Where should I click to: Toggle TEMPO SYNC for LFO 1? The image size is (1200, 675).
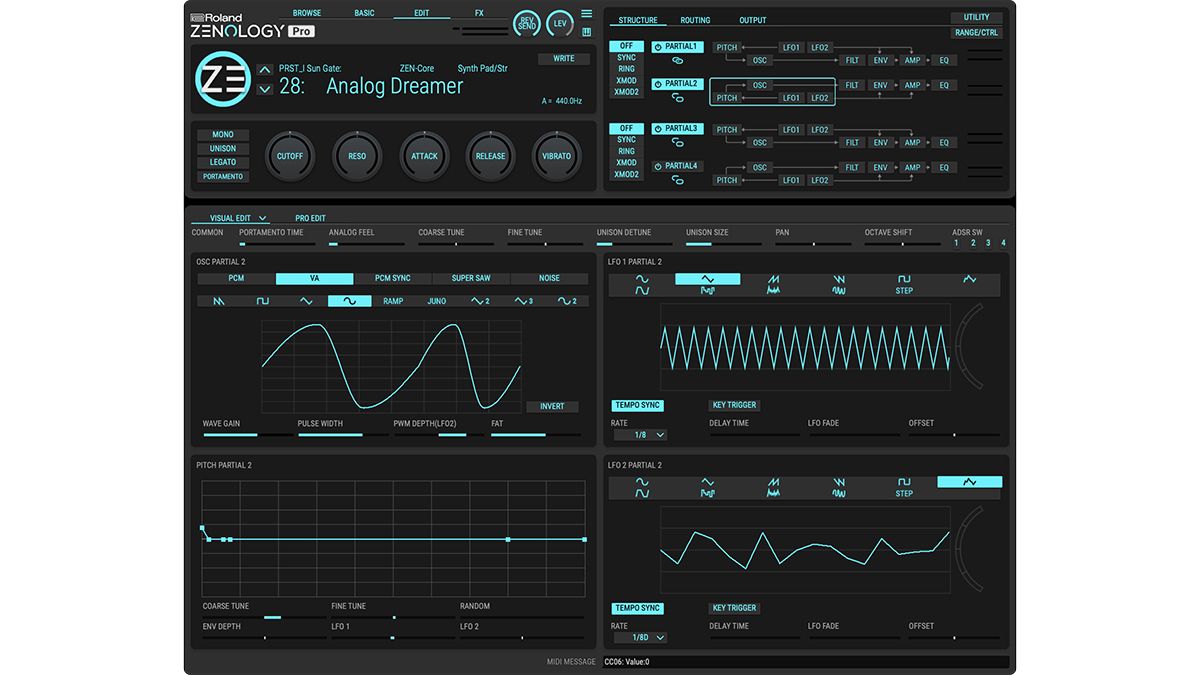point(638,405)
